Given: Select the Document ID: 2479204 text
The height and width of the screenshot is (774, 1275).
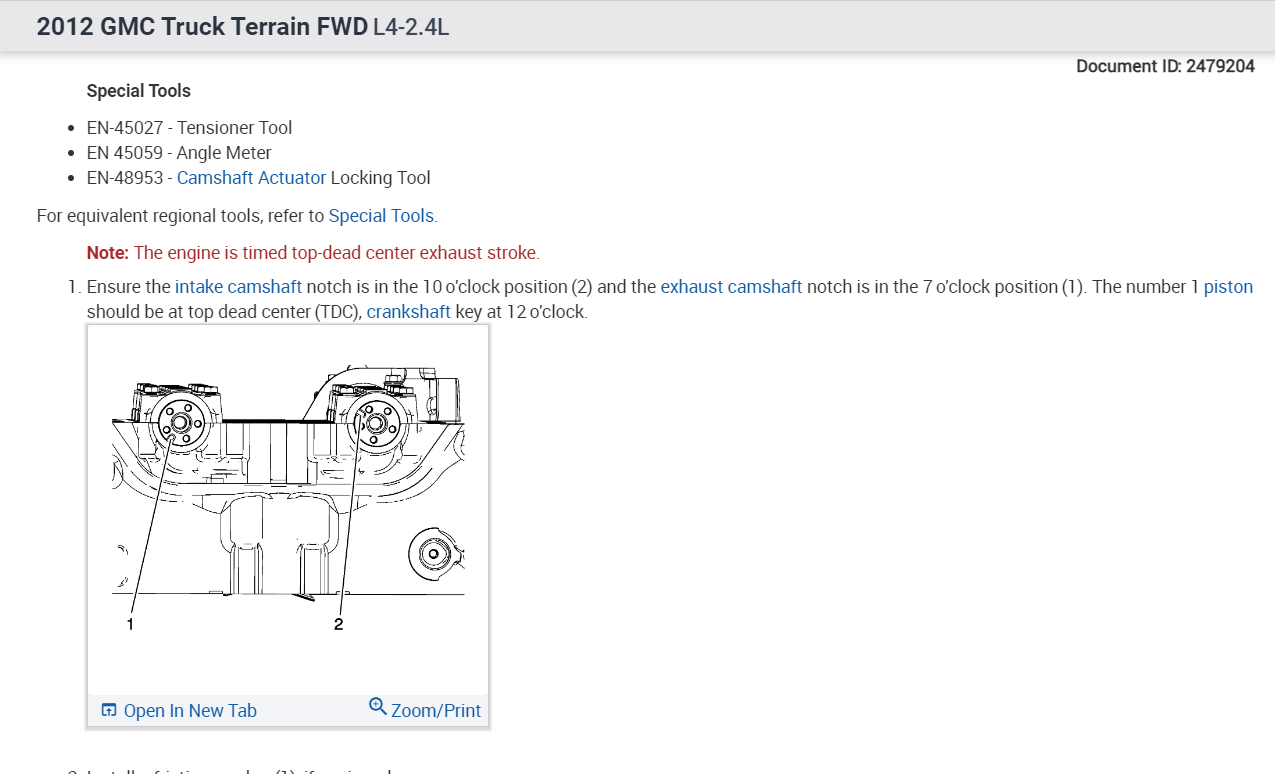Looking at the screenshot, I should click(1165, 66).
